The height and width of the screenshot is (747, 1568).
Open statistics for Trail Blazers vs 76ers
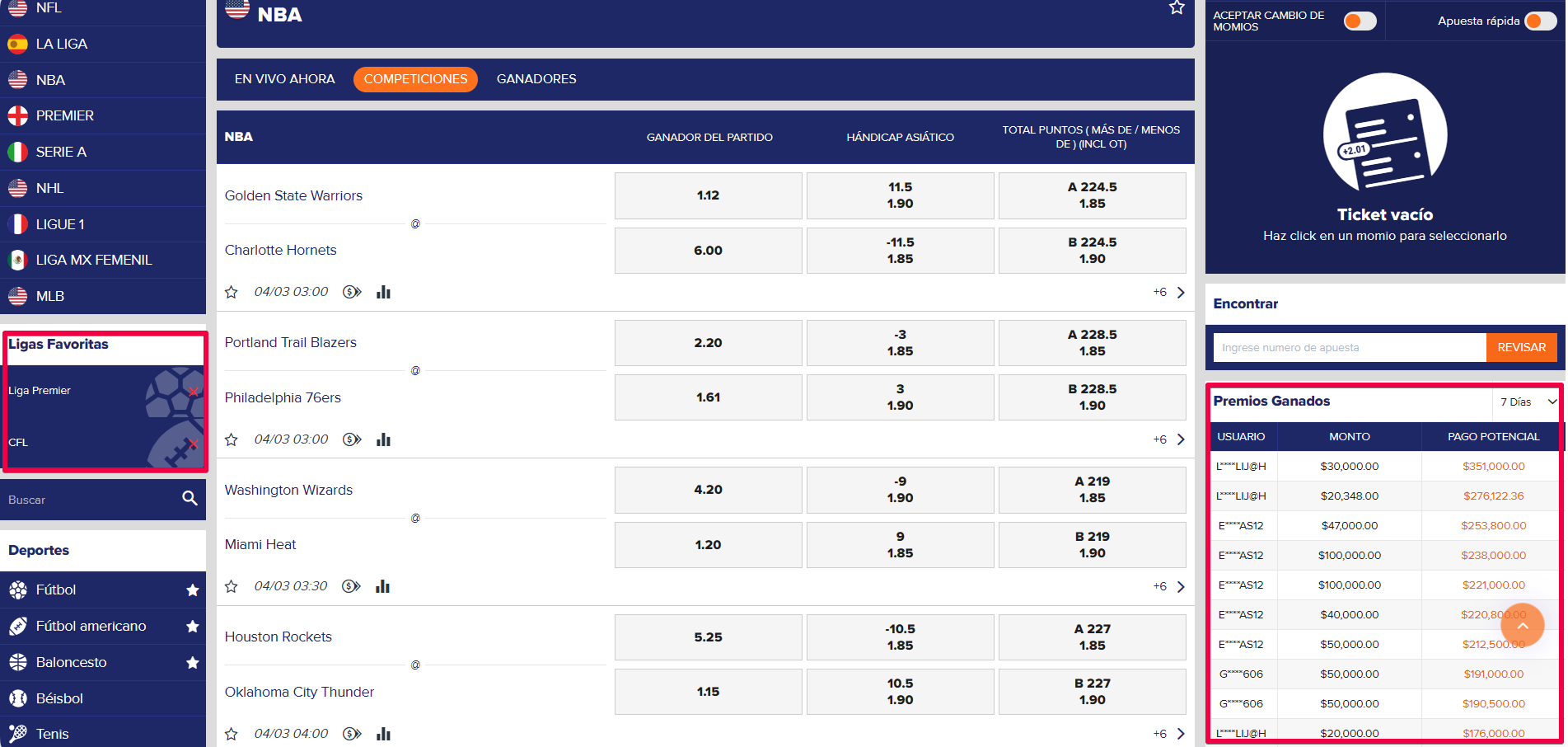[x=383, y=439]
